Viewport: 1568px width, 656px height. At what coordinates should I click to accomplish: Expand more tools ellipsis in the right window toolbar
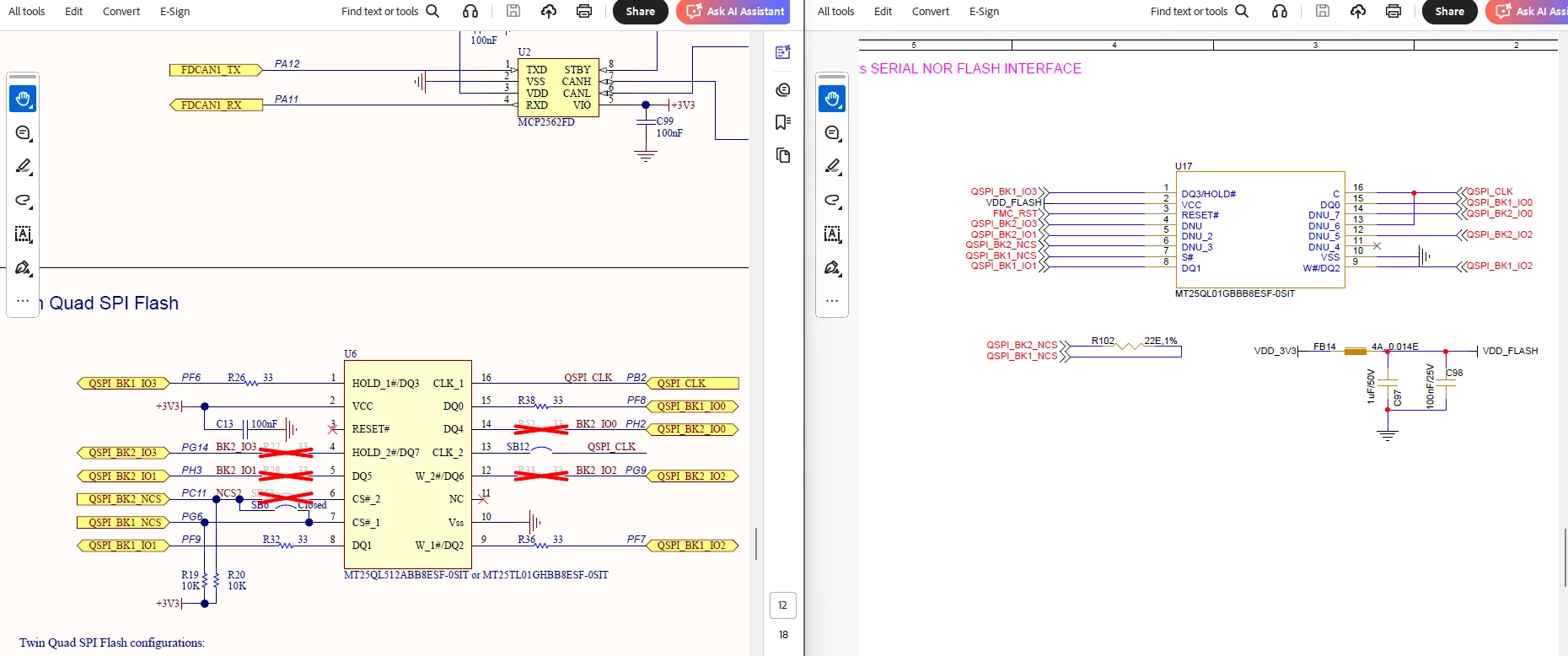point(832,300)
